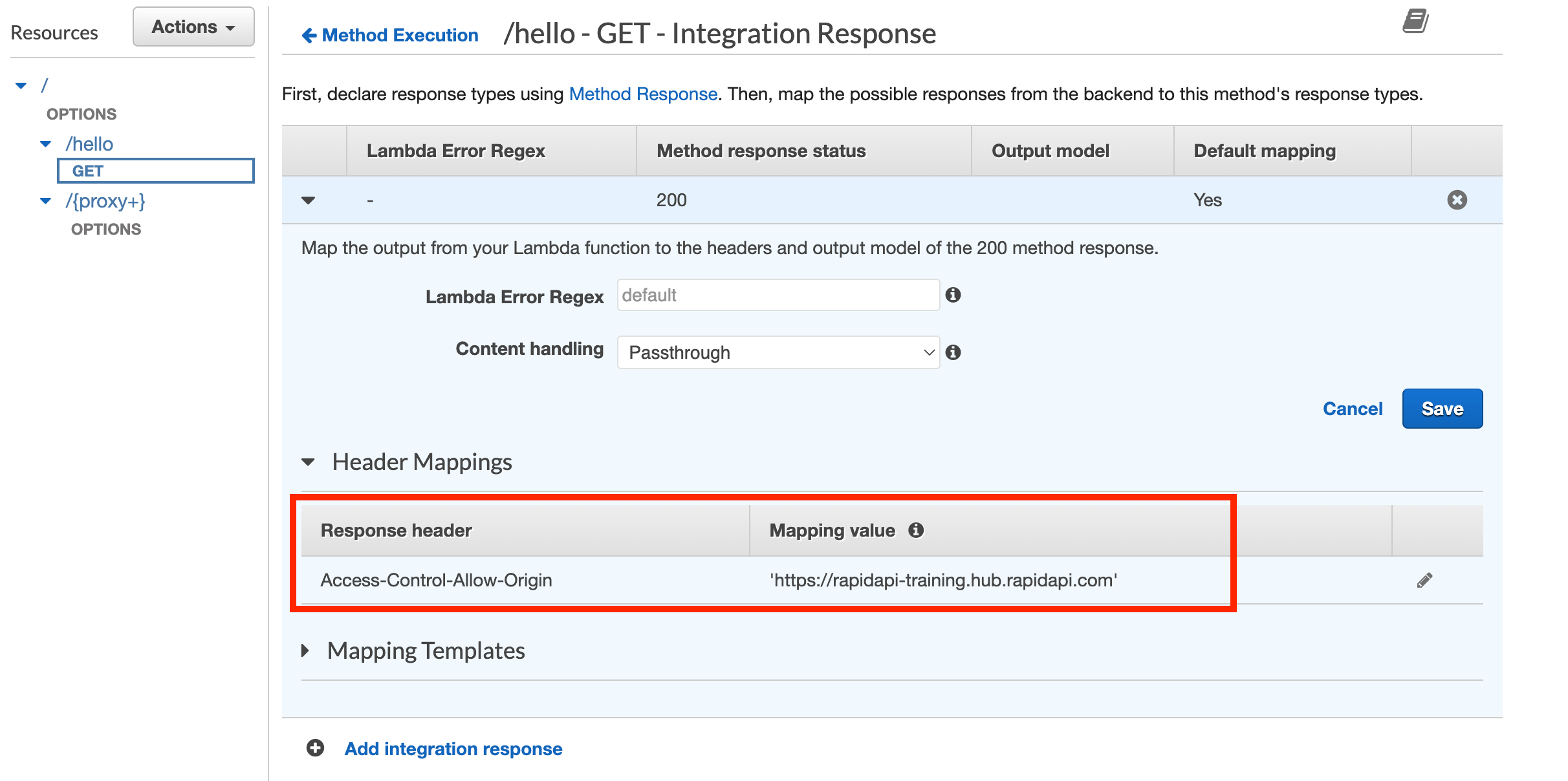Screen dimensions: 1568x781
Task: Click the Cancel link
Action: coord(1352,408)
